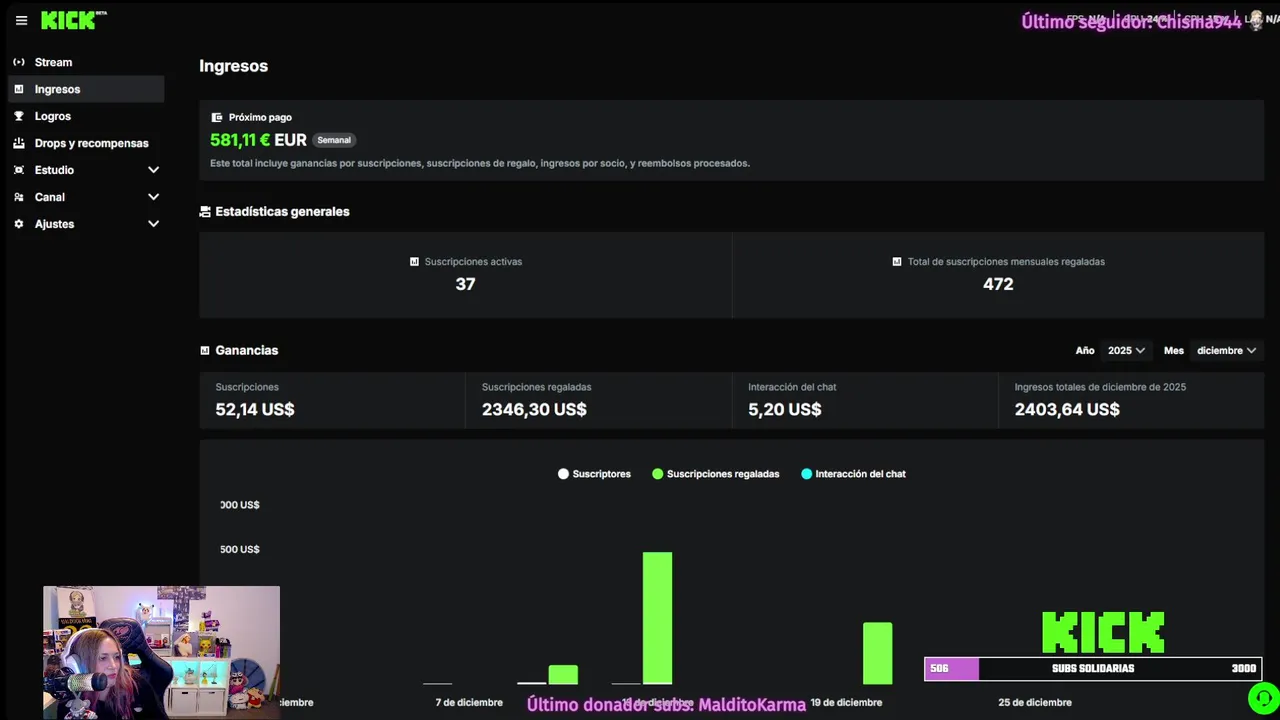Select the Stream broadcast icon in sidebar
The width and height of the screenshot is (1280, 720).
pyautogui.click(x=19, y=62)
